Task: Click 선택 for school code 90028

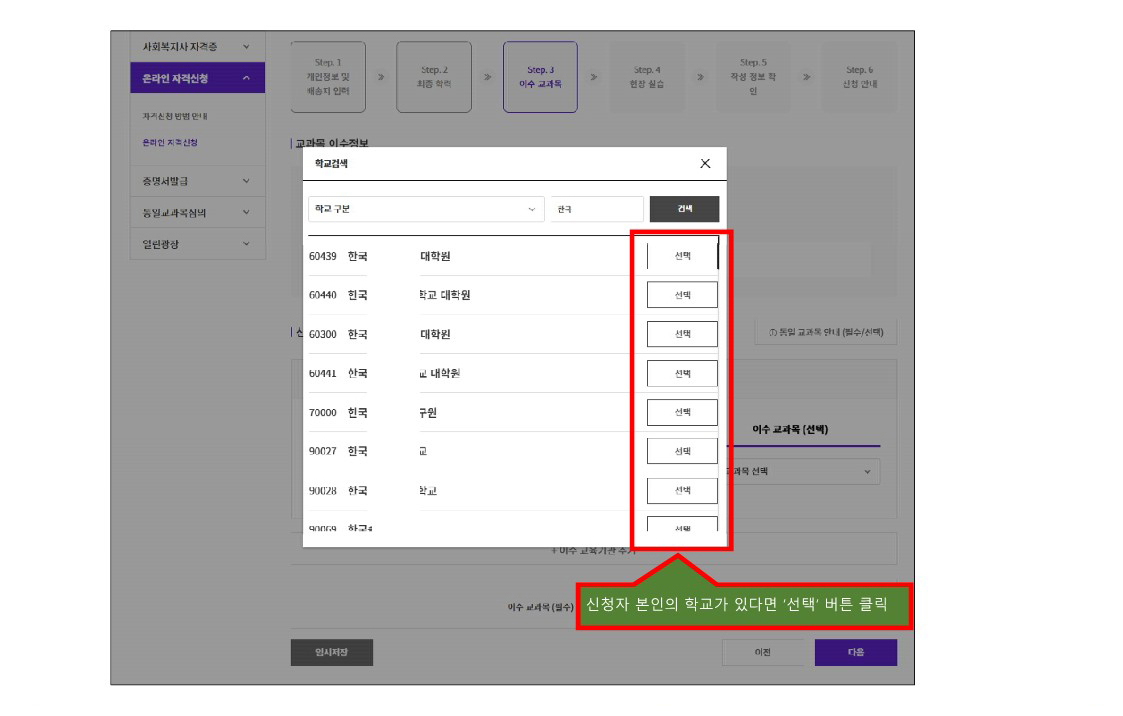Action: [682, 490]
